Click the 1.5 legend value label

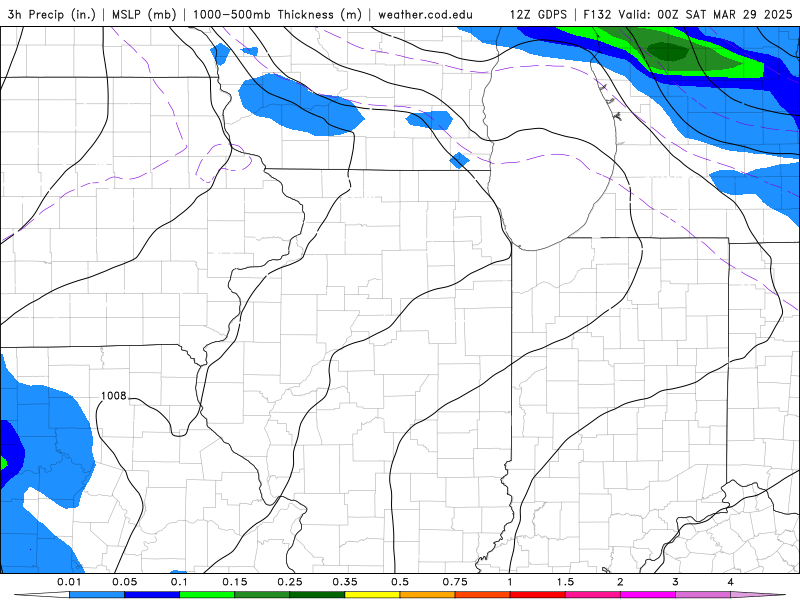[565, 582]
